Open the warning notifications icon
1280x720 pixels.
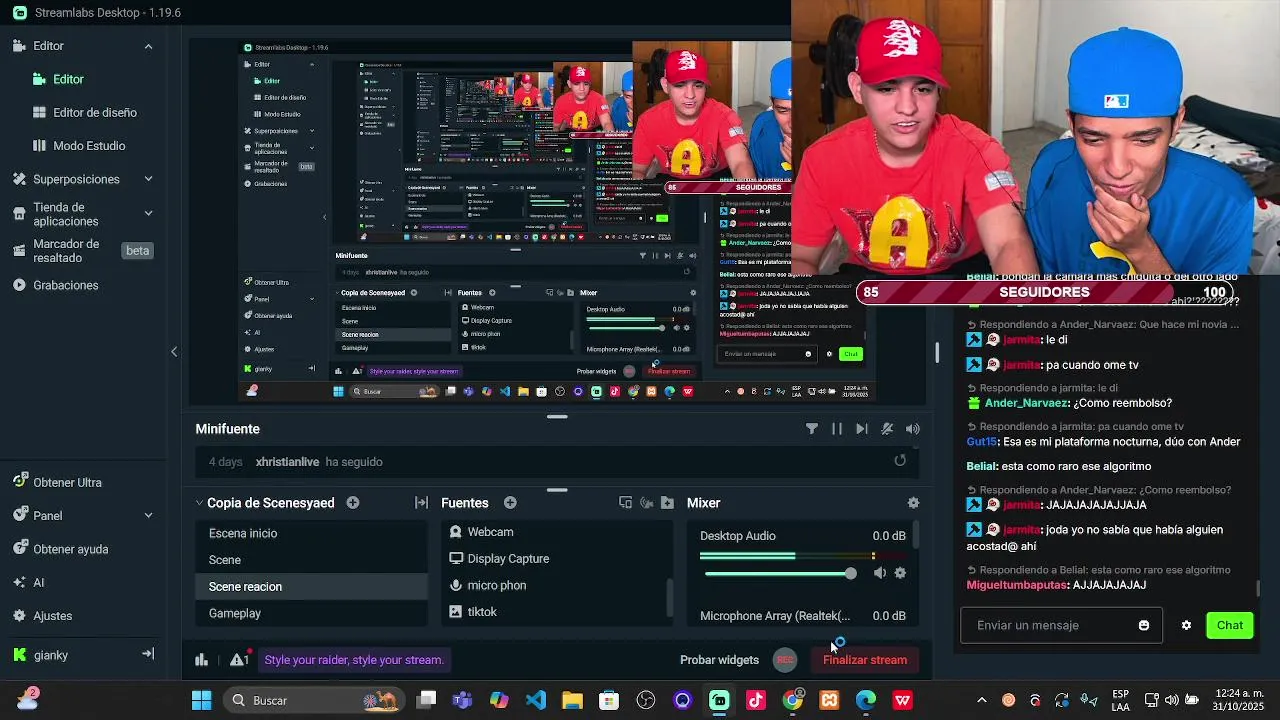[238, 660]
